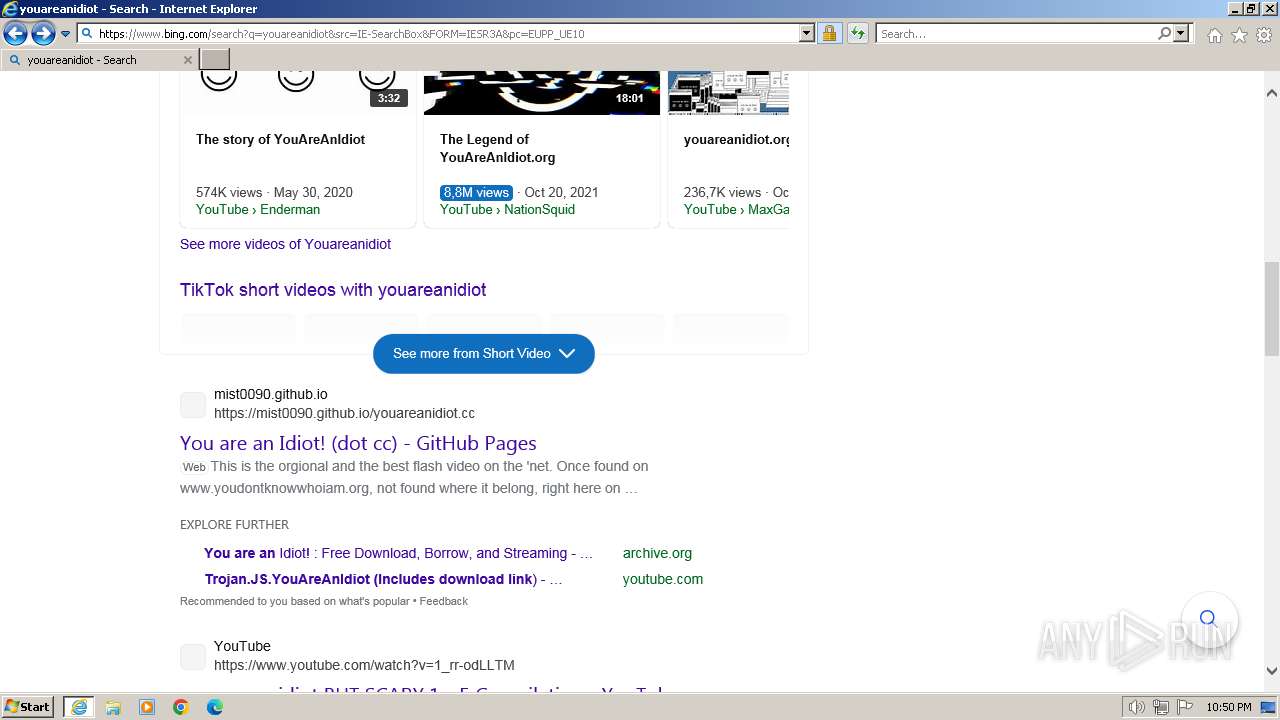The height and width of the screenshot is (720, 1280).
Task: Click youtube.com domain text
Action: point(663,579)
